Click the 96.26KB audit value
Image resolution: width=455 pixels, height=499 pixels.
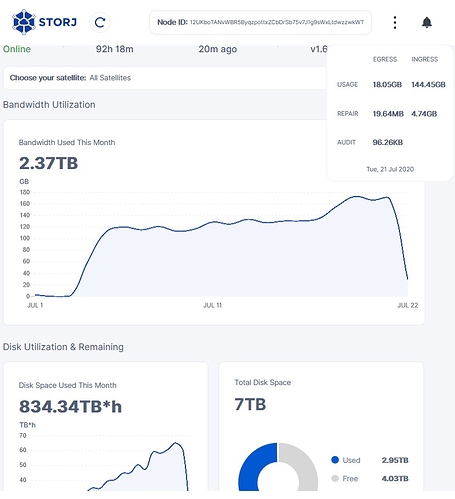tap(388, 142)
